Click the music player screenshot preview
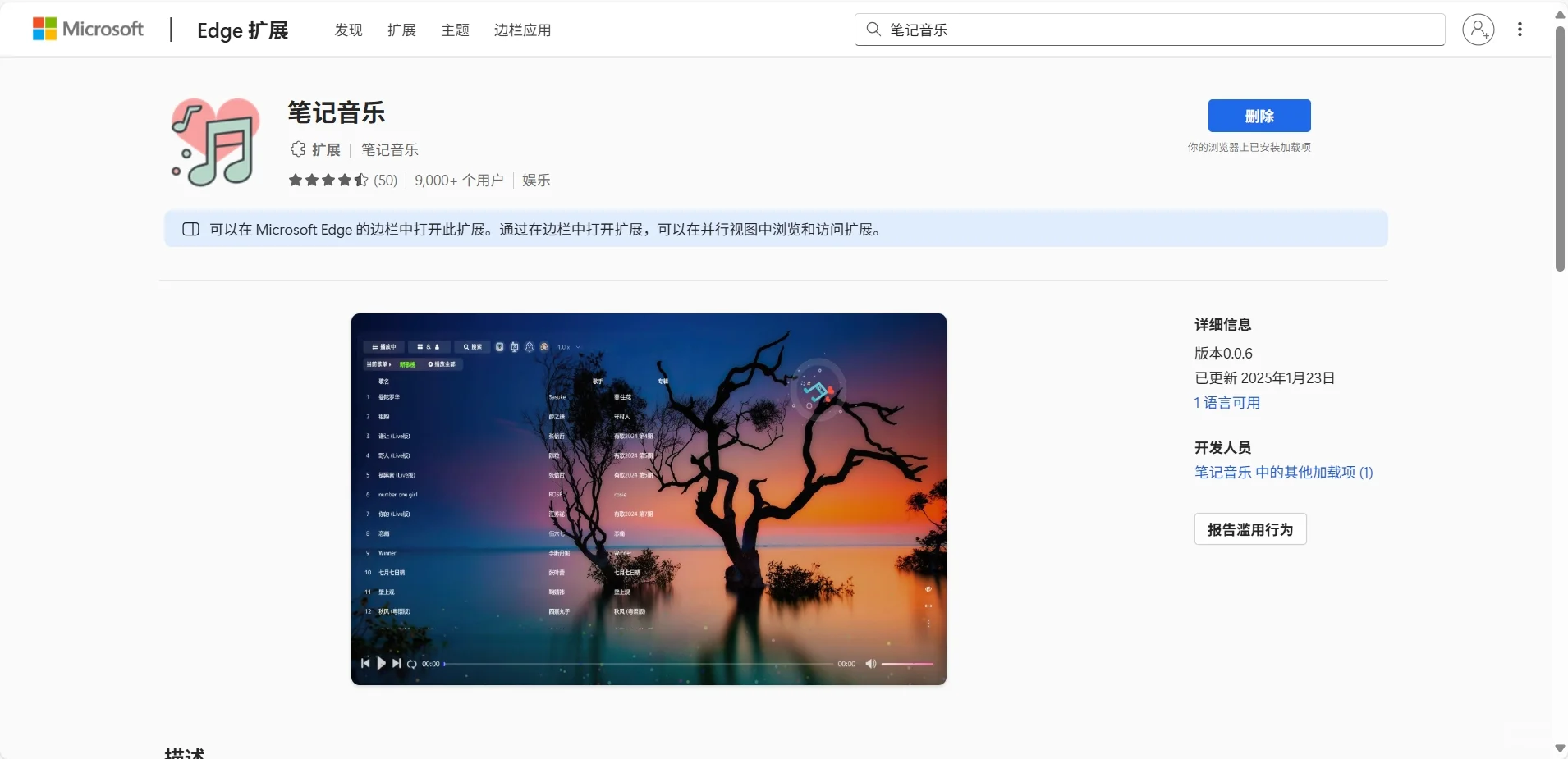This screenshot has width=1568, height=759. [x=649, y=501]
